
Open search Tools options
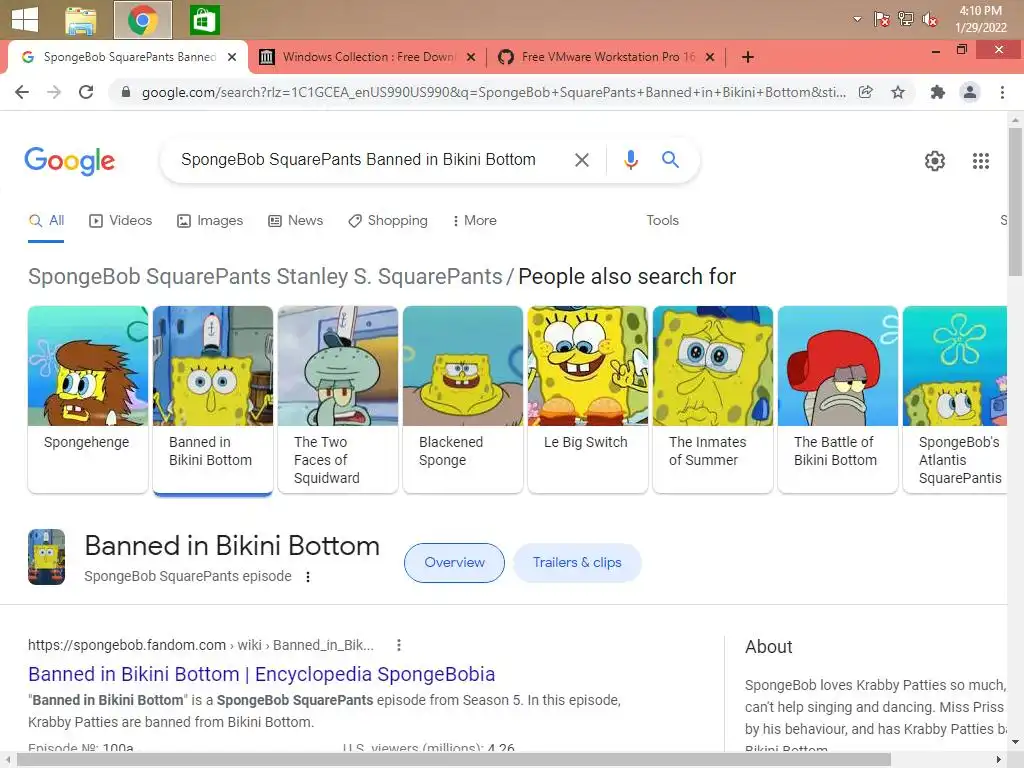pos(662,221)
